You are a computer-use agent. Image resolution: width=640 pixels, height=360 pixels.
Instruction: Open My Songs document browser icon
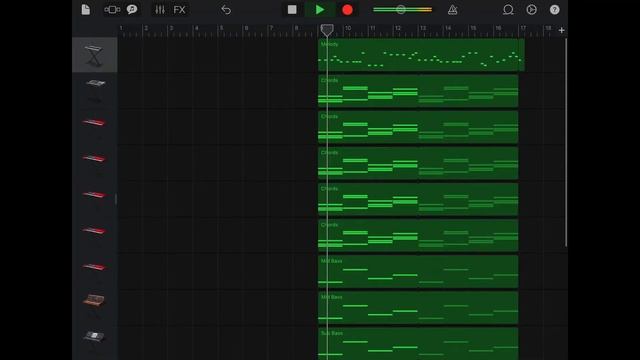pos(86,10)
